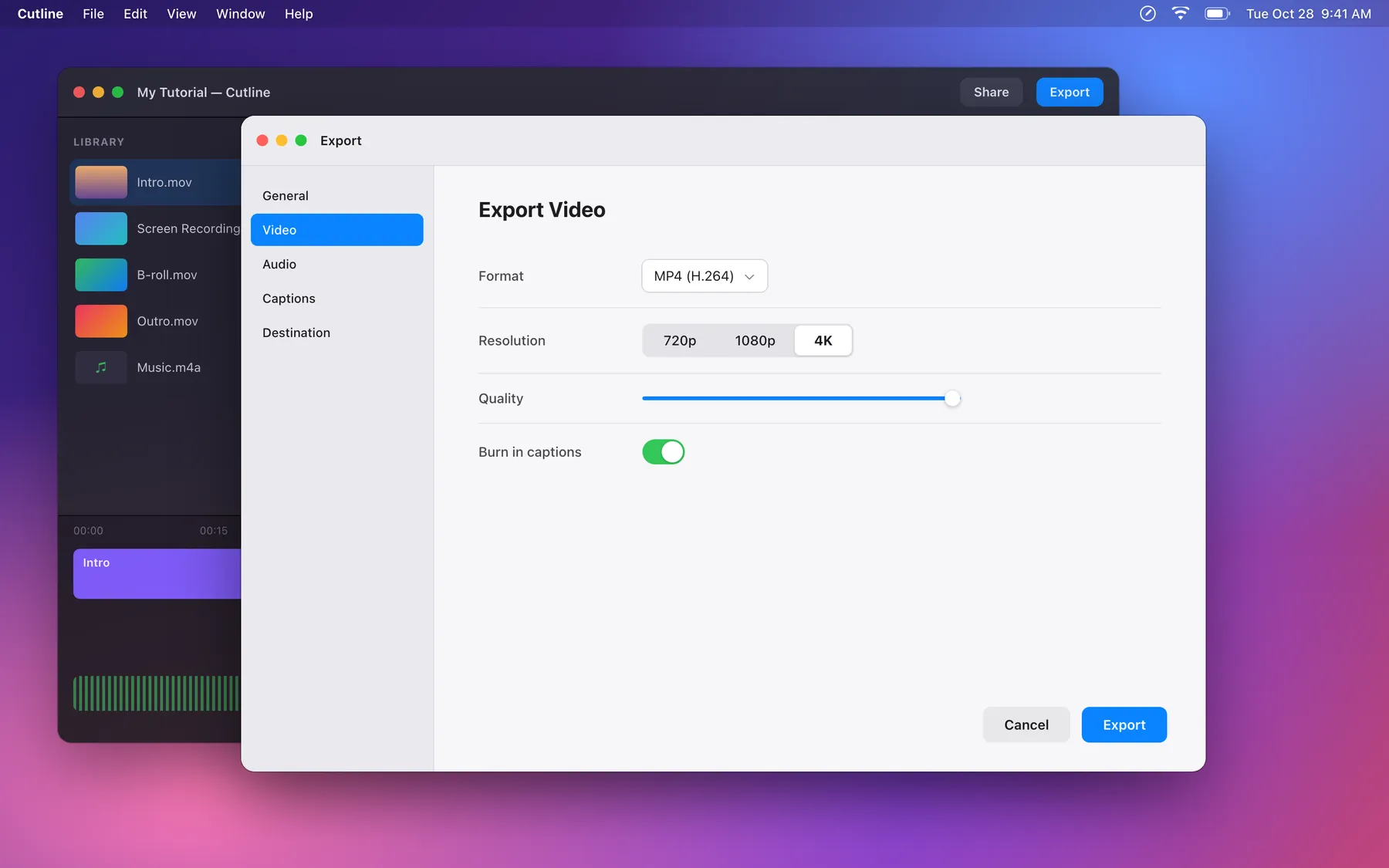The image size is (1389, 868).
Task: Confirm Export in the dialog
Action: click(1124, 724)
